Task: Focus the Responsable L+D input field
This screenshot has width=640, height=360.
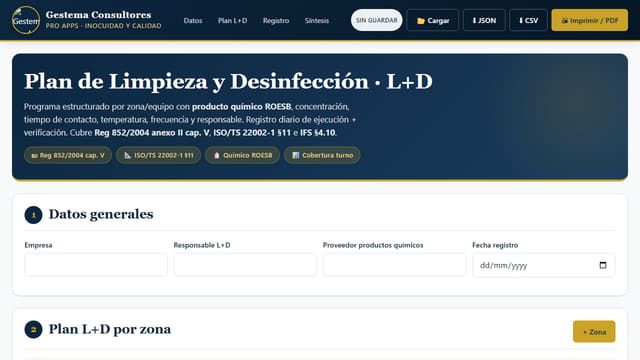Action: (x=245, y=265)
